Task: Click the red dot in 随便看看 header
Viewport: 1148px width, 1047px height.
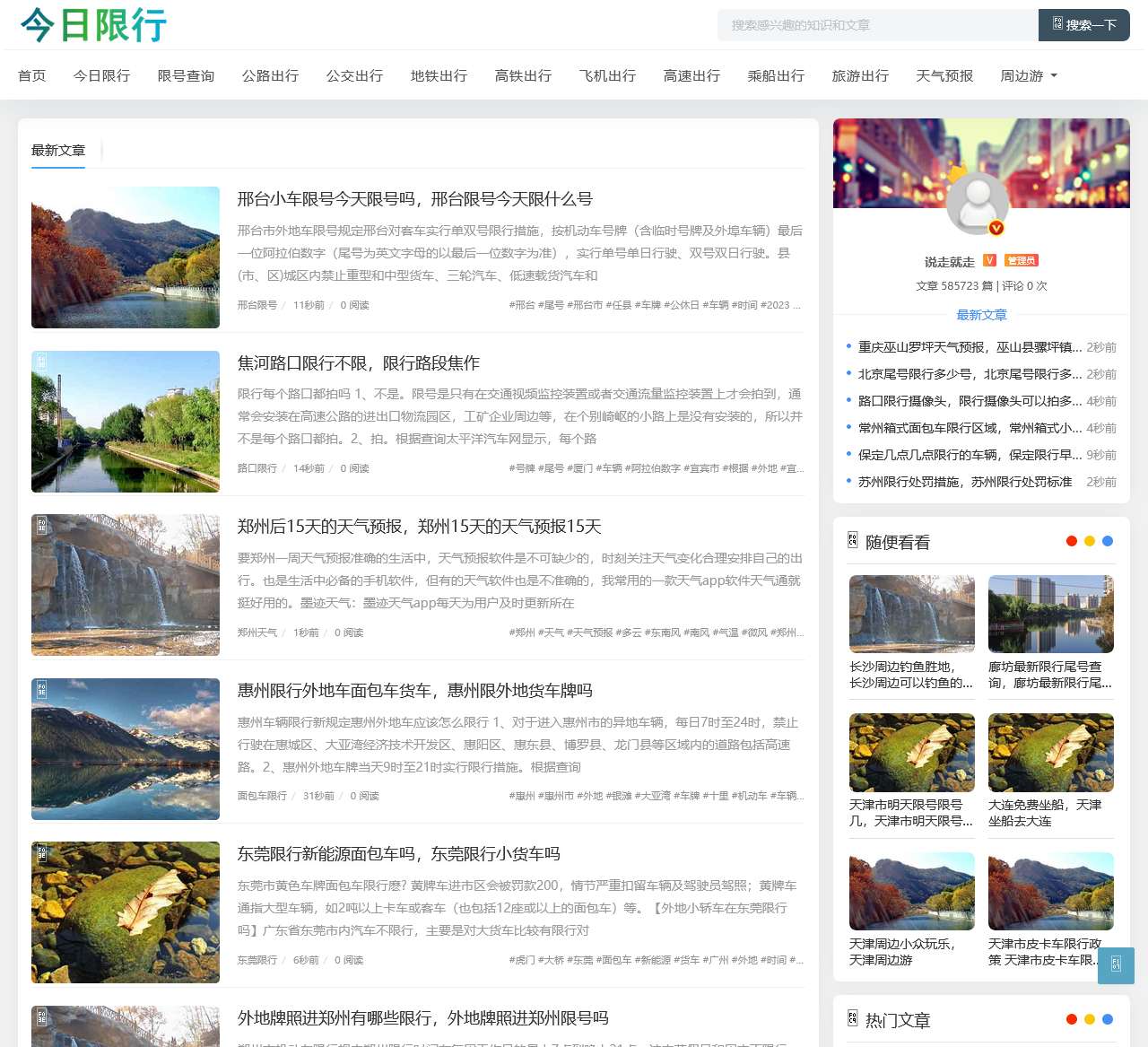Action: coord(1071,541)
